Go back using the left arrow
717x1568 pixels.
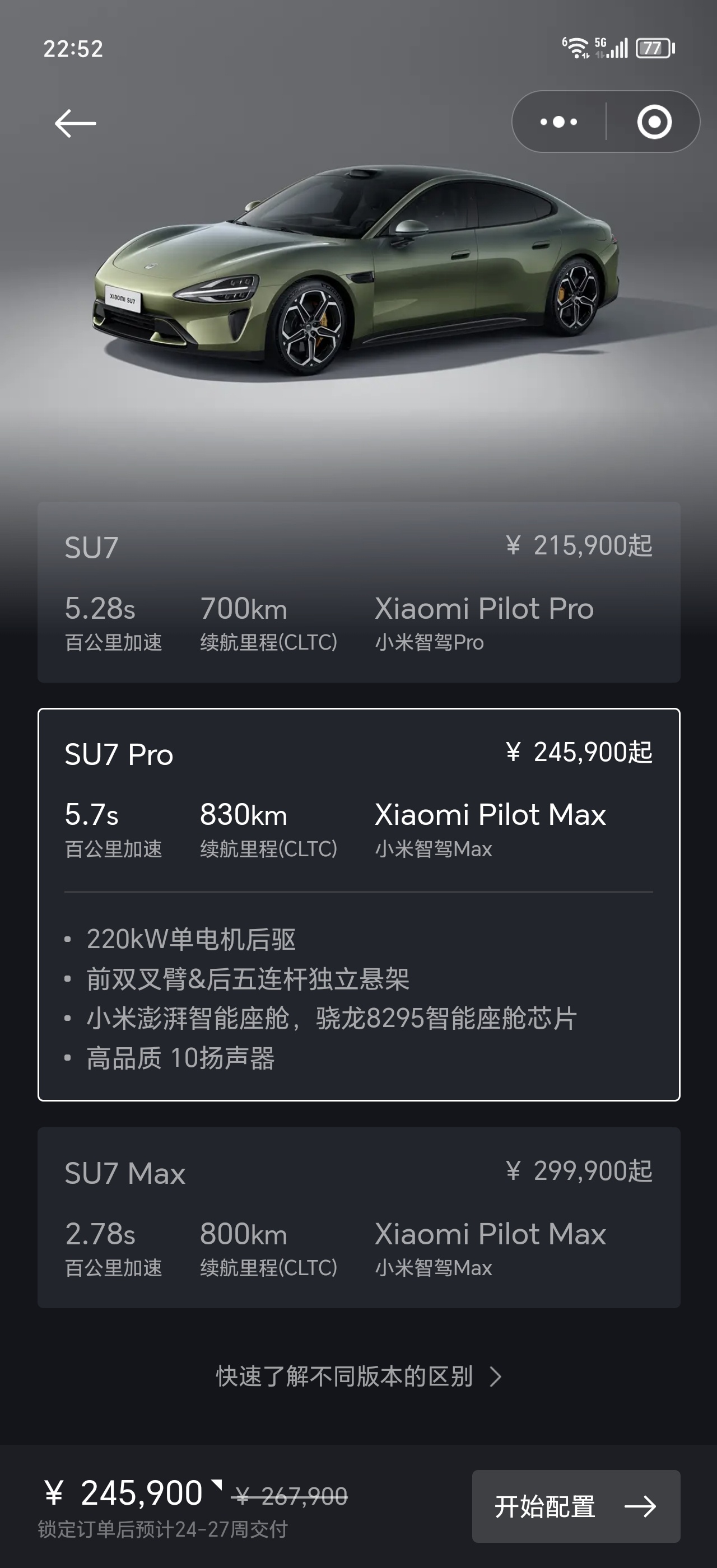[76, 123]
